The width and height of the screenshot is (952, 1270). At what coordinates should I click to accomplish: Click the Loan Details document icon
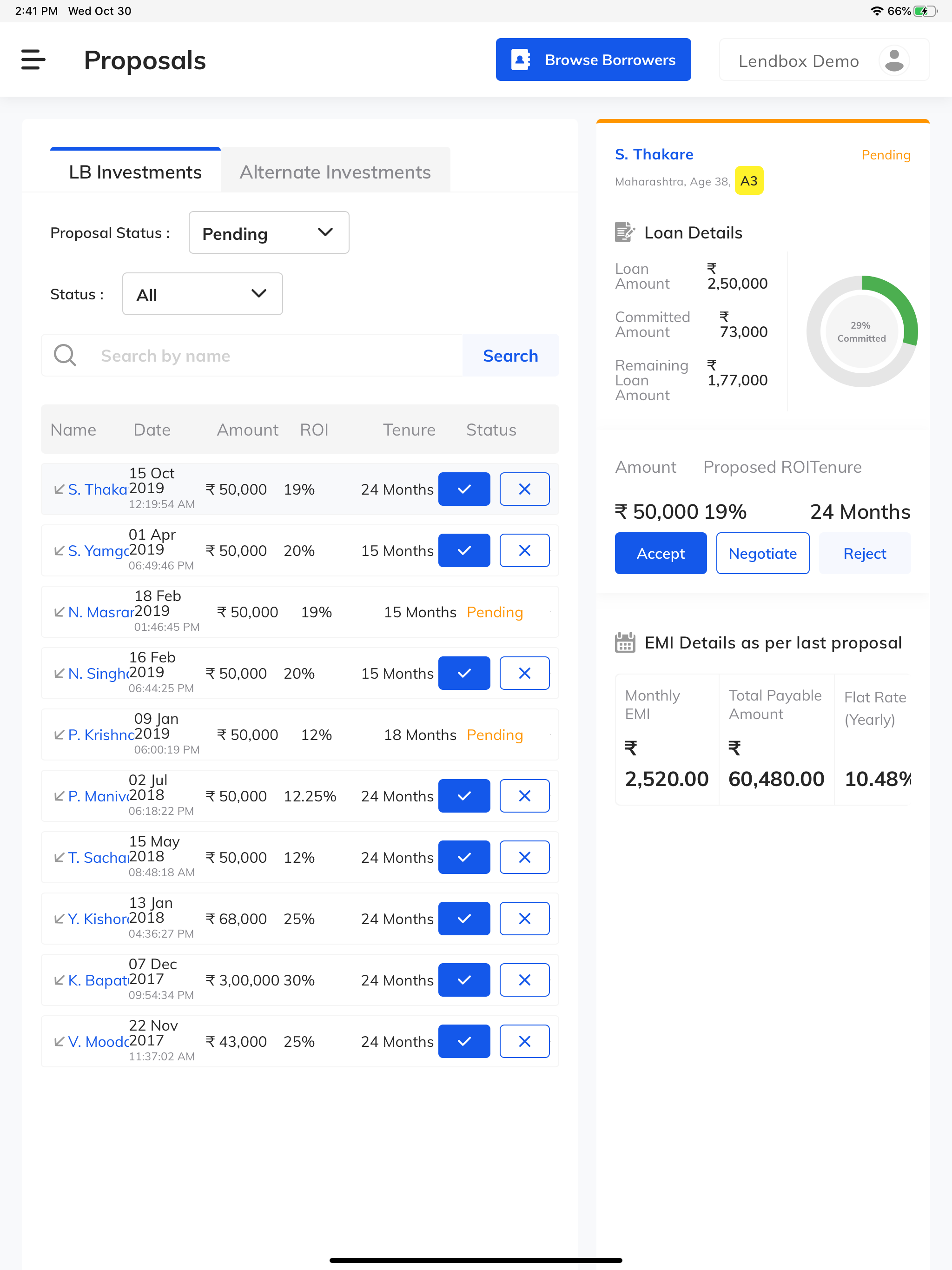coord(625,232)
